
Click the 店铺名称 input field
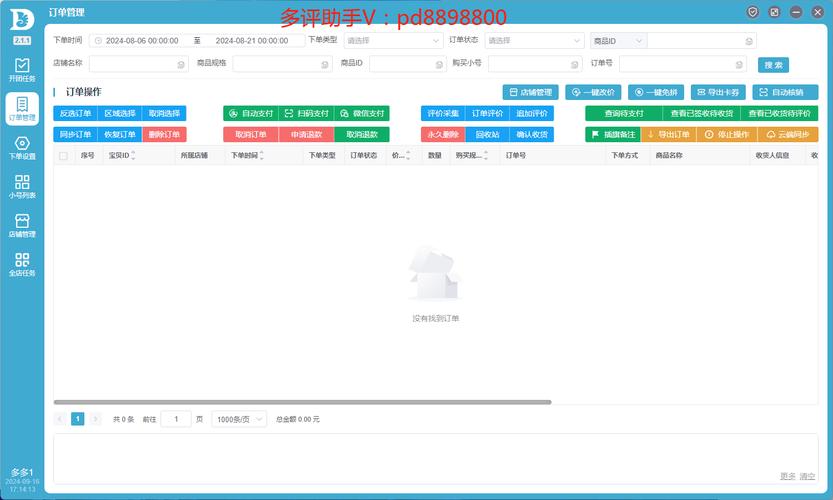(139, 64)
